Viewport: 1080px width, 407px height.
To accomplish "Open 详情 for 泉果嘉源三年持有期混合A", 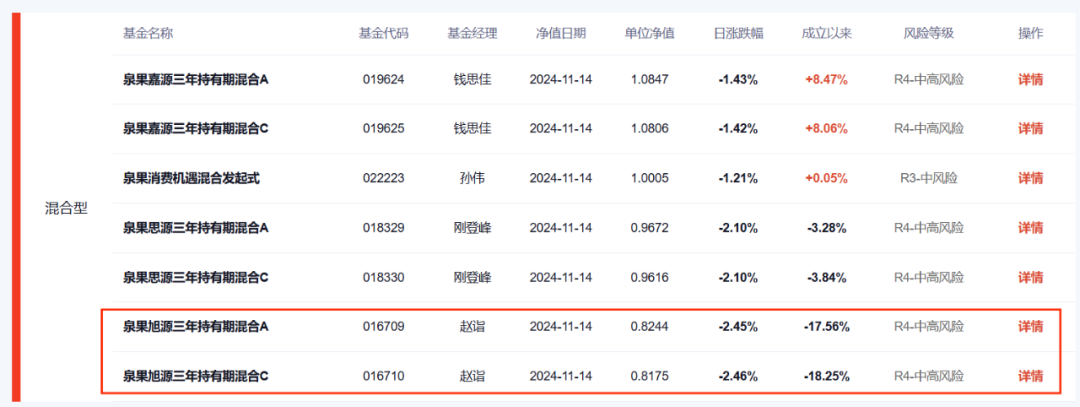I will coord(1030,79).
